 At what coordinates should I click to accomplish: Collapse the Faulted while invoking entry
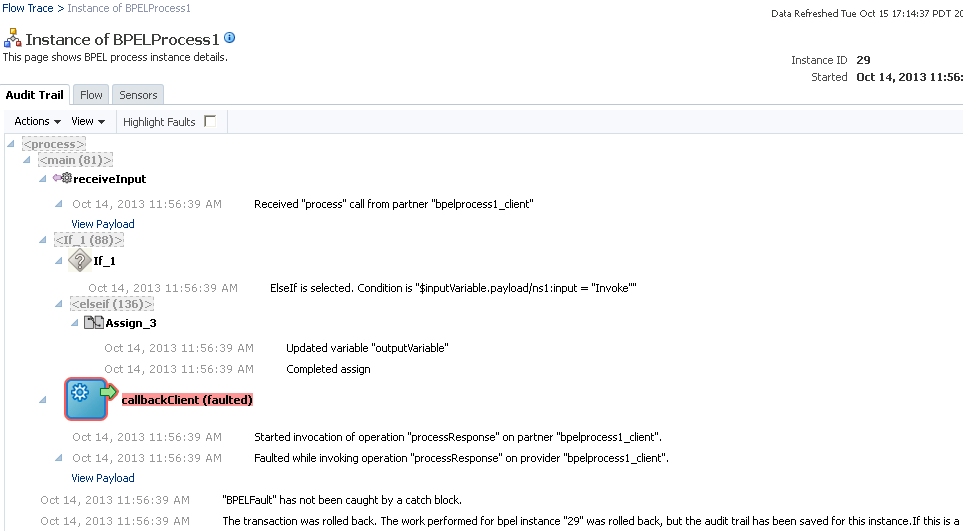click(x=58, y=457)
